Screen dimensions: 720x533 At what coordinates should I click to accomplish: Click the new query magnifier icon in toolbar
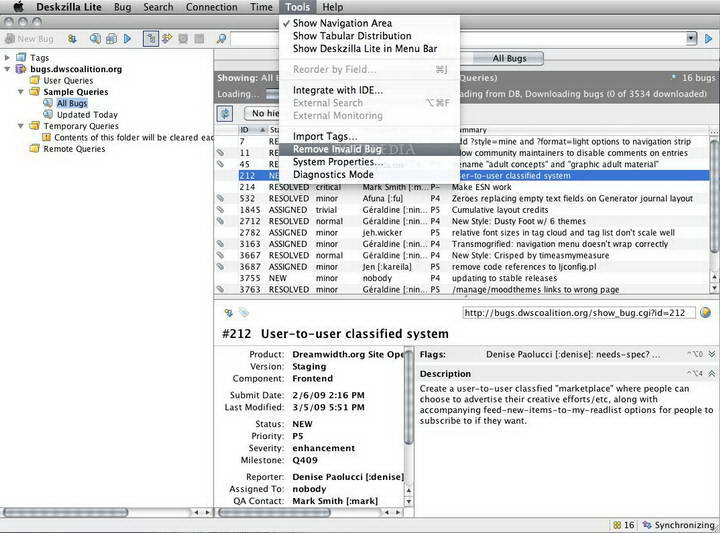pos(95,39)
